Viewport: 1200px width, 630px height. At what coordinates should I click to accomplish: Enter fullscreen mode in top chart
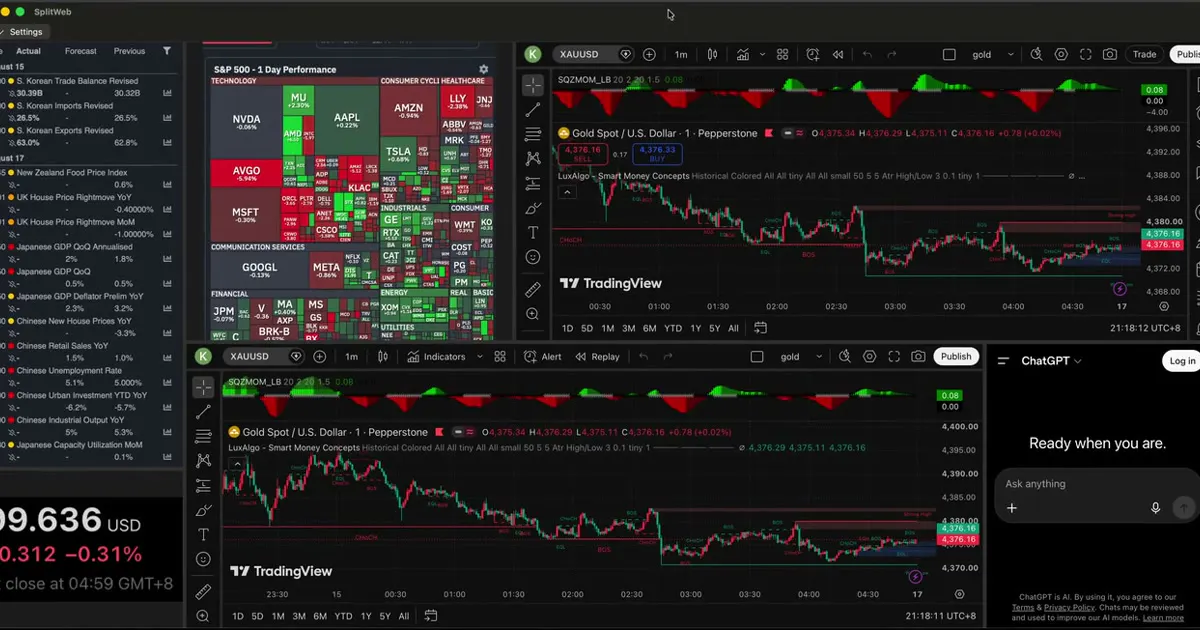point(1086,54)
